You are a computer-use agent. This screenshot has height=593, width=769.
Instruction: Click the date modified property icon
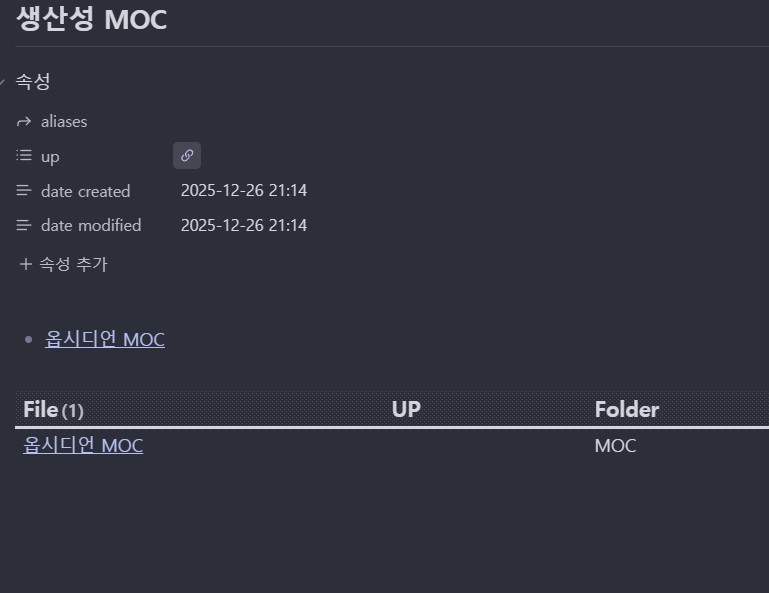pyautogui.click(x=24, y=225)
